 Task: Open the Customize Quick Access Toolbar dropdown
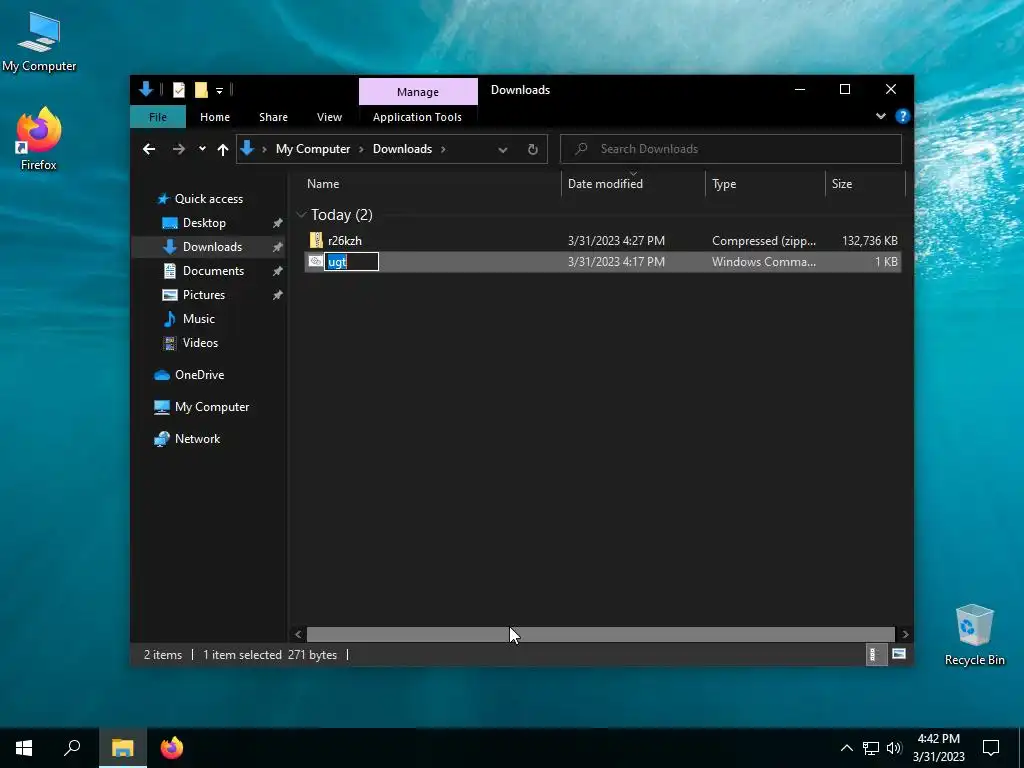pyautogui.click(x=219, y=91)
